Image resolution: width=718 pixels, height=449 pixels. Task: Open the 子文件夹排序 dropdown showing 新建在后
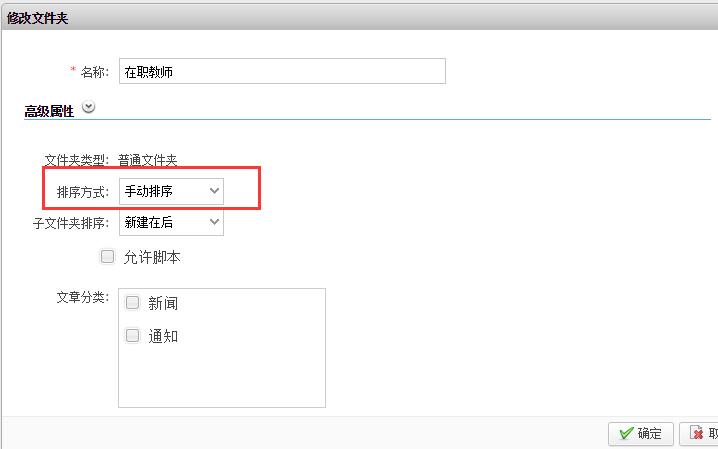pos(171,222)
